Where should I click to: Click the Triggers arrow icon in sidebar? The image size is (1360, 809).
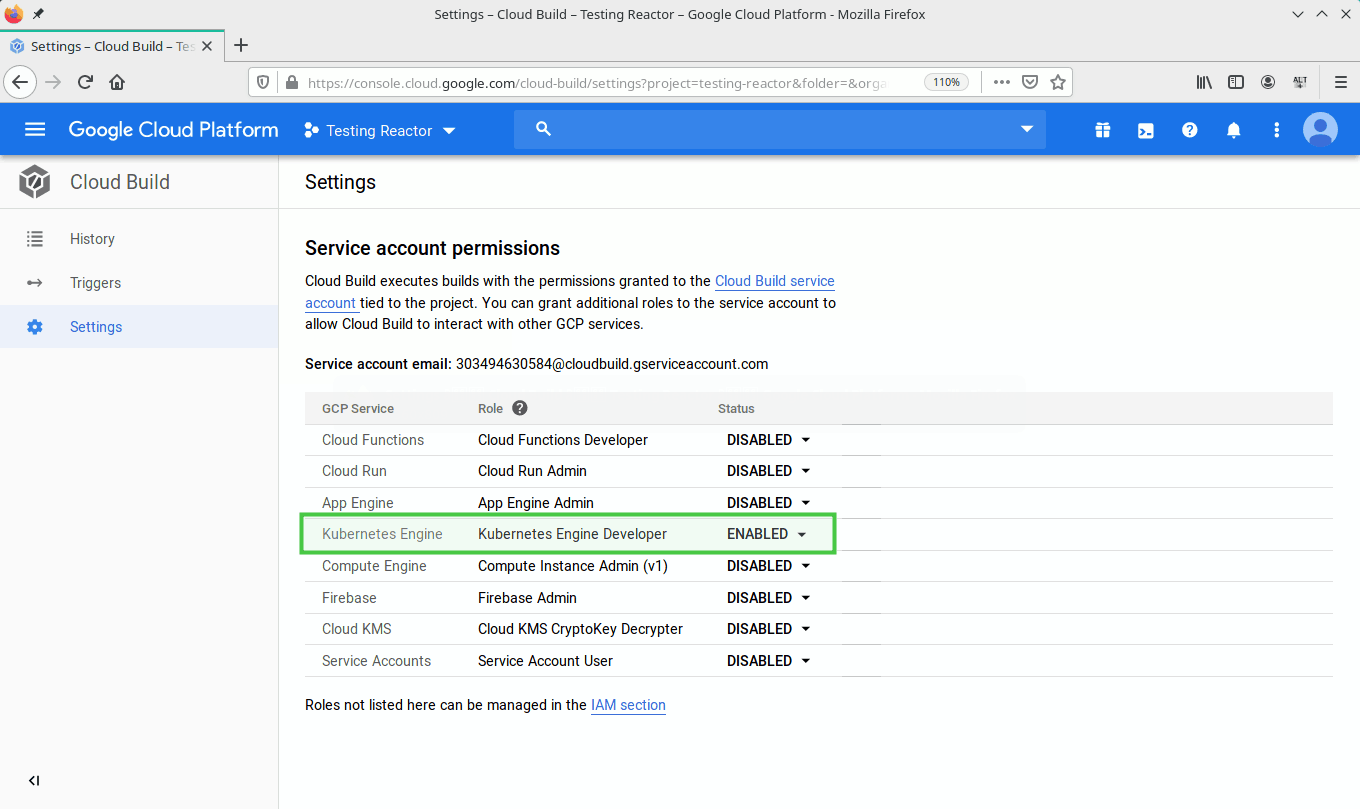[35, 283]
